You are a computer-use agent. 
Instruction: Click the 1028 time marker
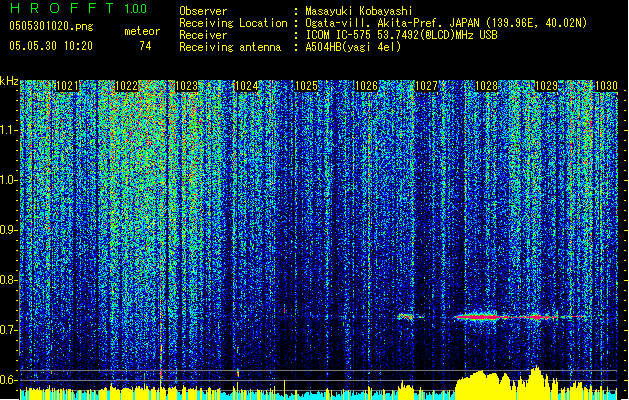[x=486, y=86]
